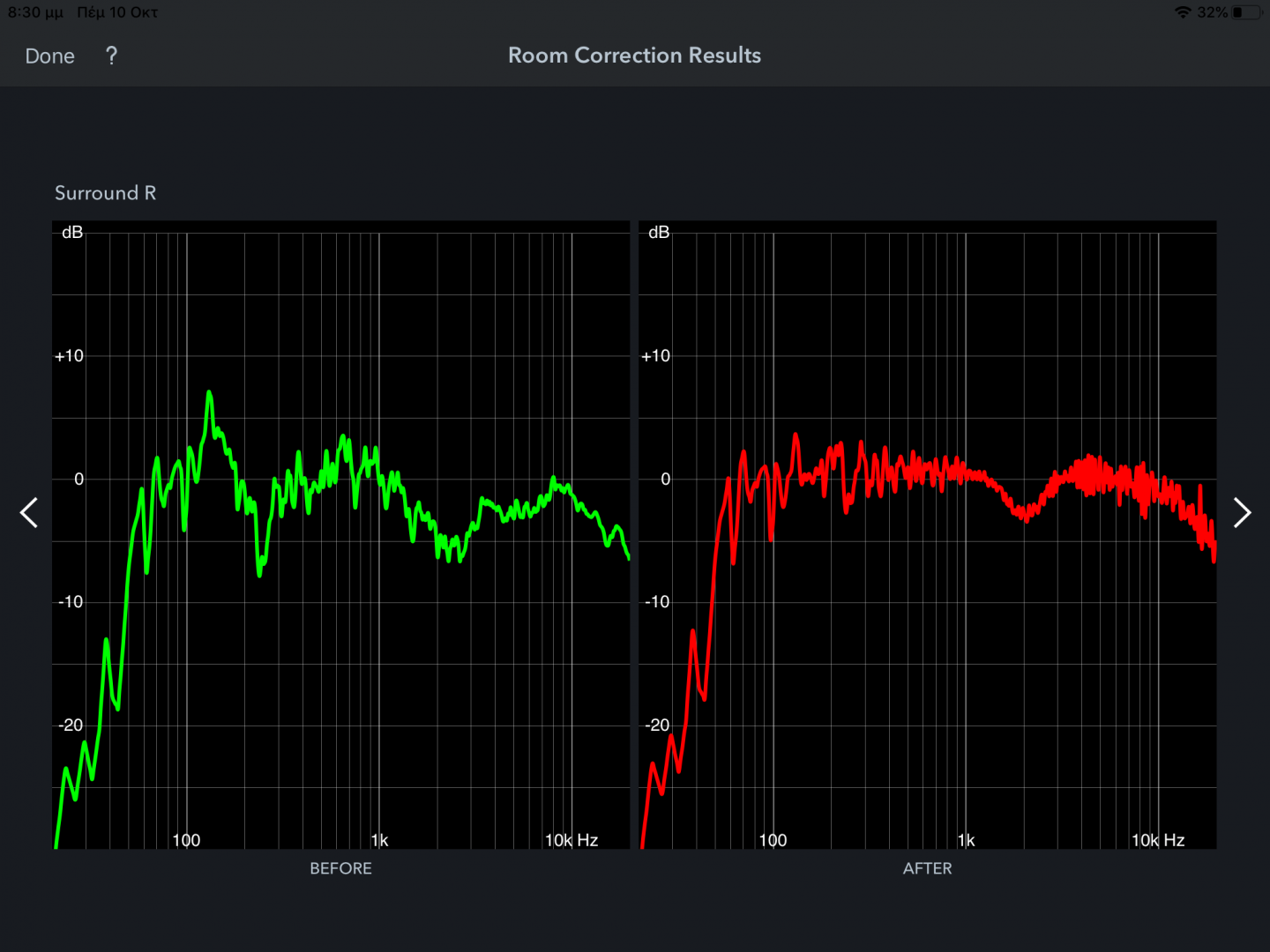Click the 10k Hz label on BEFORE graph
This screenshot has width=1270, height=952.
point(571,840)
